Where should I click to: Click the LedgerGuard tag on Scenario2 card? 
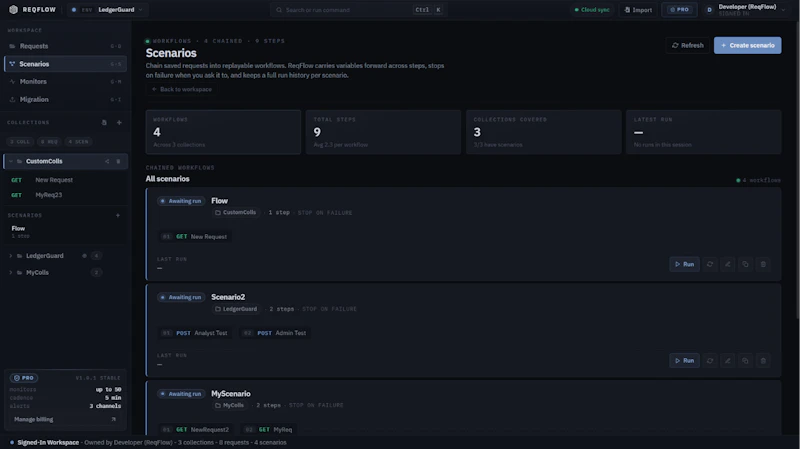pyautogui.click(x=236, y=309)
